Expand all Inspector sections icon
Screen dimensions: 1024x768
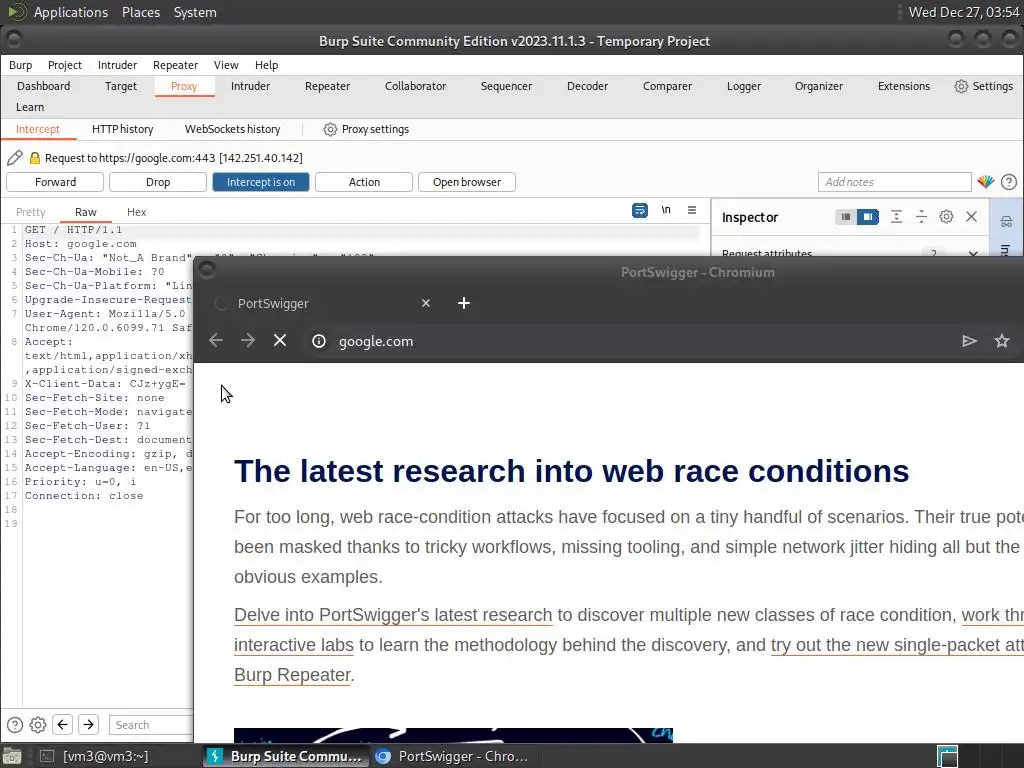(896, 217)
